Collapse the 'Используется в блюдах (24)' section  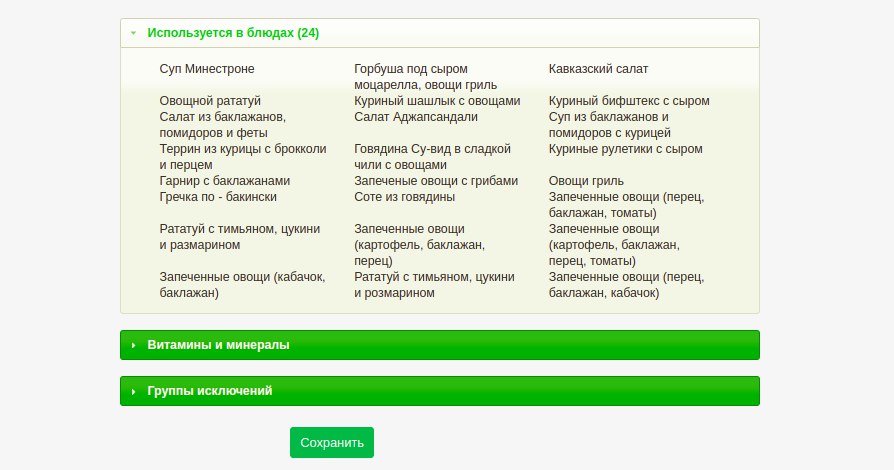click(x=233, y=33)
